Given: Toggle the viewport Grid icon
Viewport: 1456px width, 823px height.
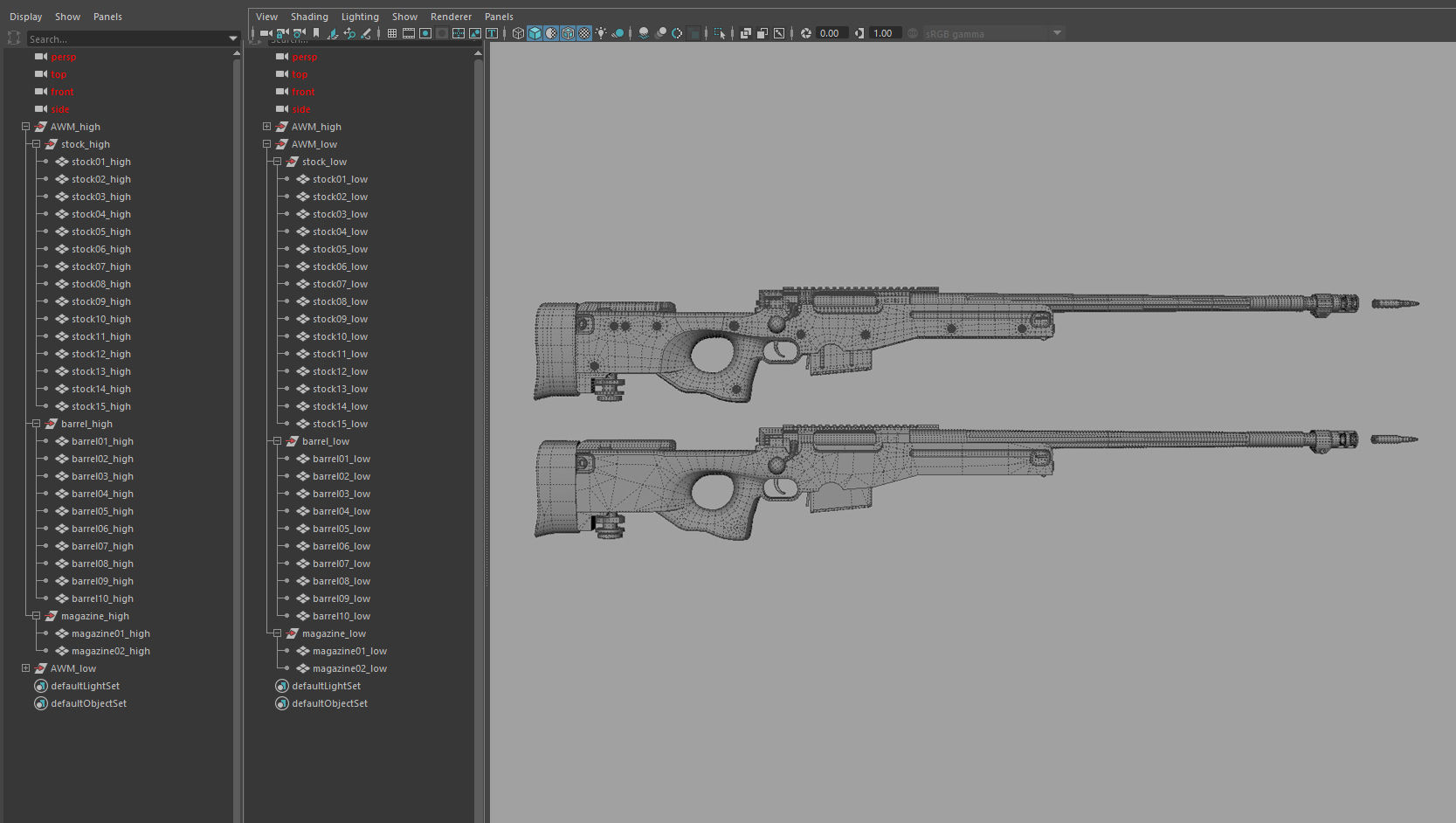Looking at the screenshot, I should [x=392, y=33].
